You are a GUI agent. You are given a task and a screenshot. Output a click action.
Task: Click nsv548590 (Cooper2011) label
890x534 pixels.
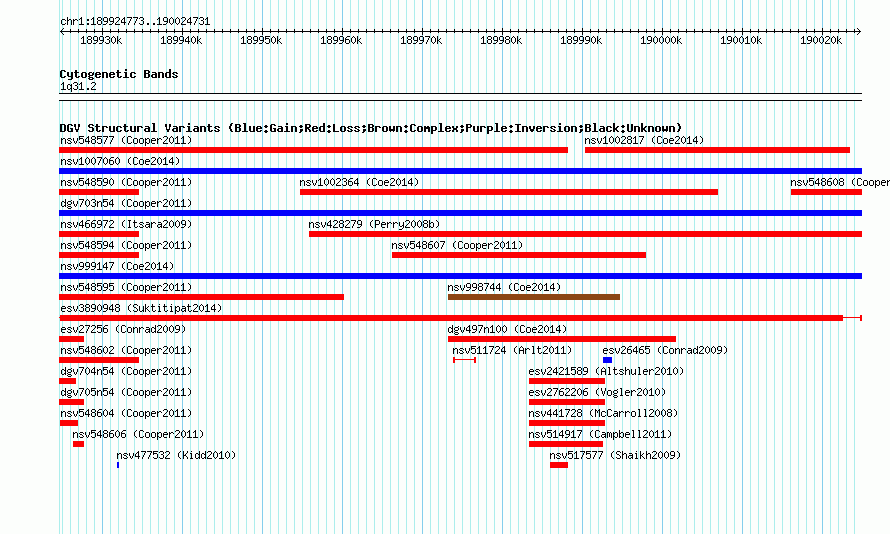pyautogui.click(x=126, y=182)
